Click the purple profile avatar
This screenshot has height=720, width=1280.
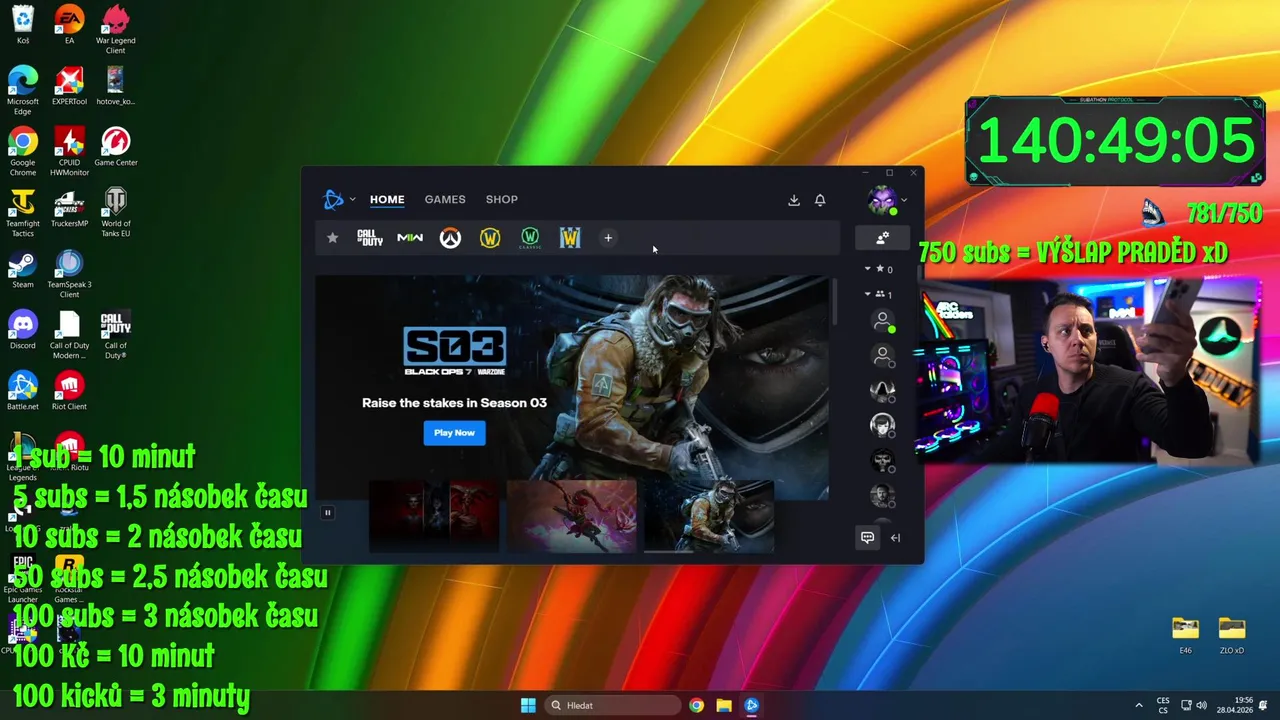881,200
